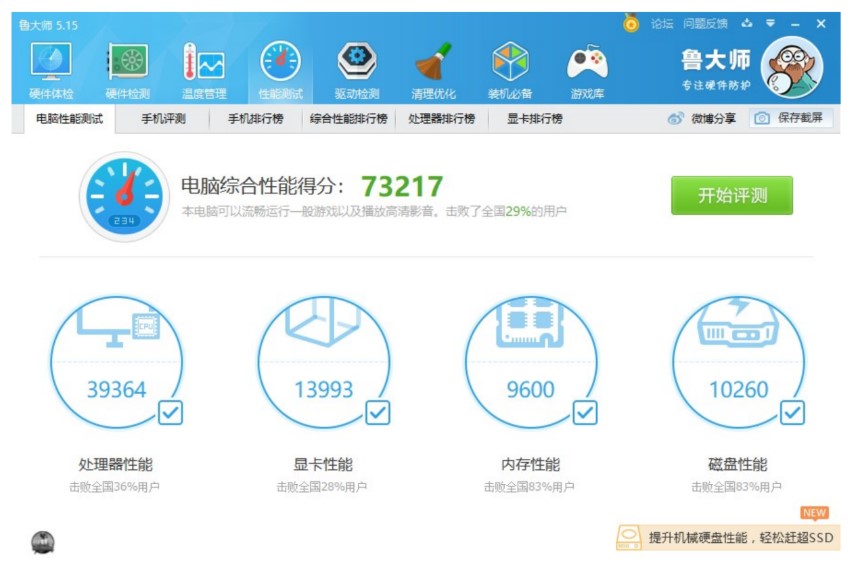Select the 性能测试 performance test icon
858x574 pixels.
[x=280, y=70]
